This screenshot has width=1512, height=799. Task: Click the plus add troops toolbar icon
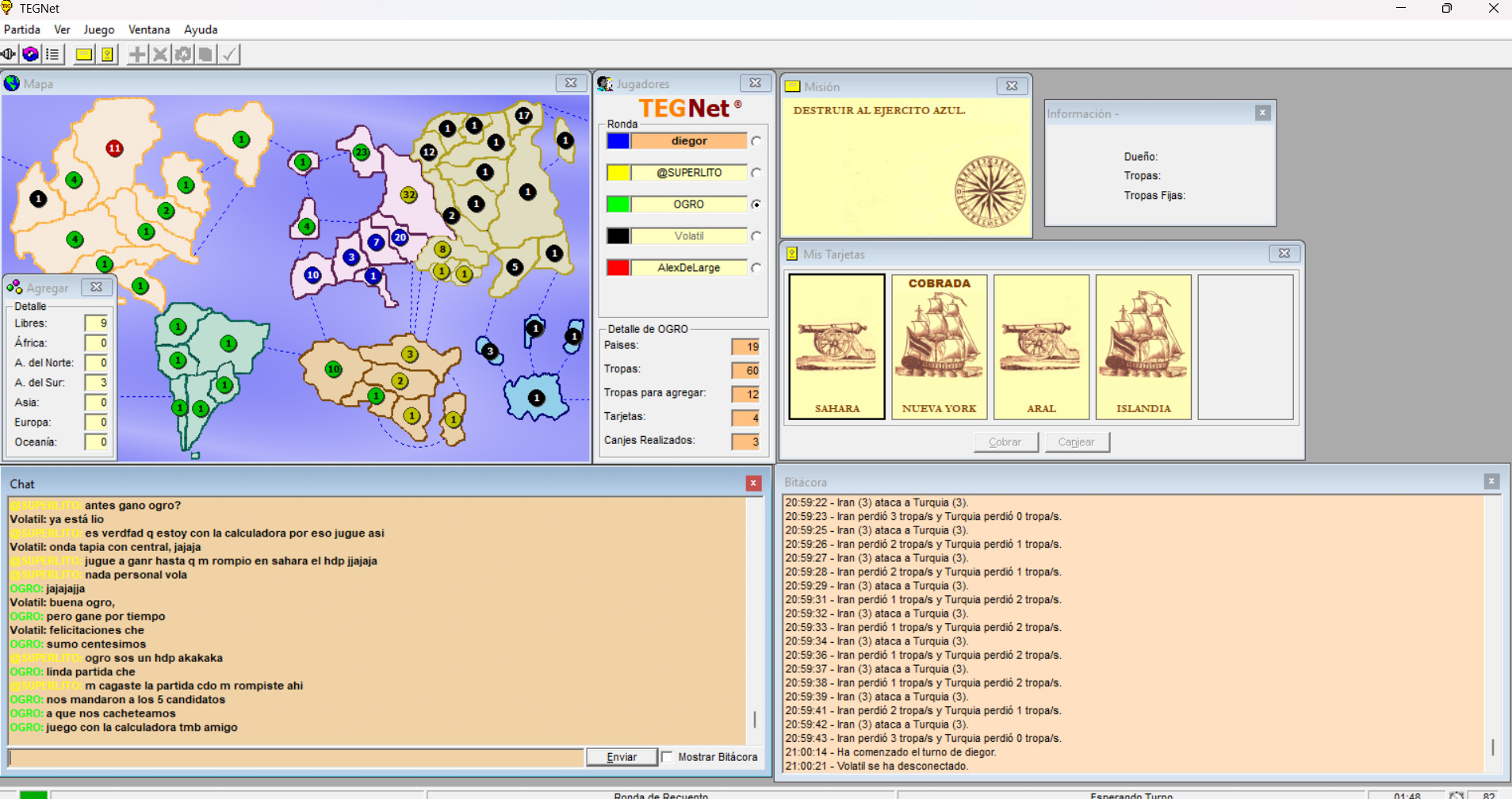pyautogui.click(x=137, y=54)
